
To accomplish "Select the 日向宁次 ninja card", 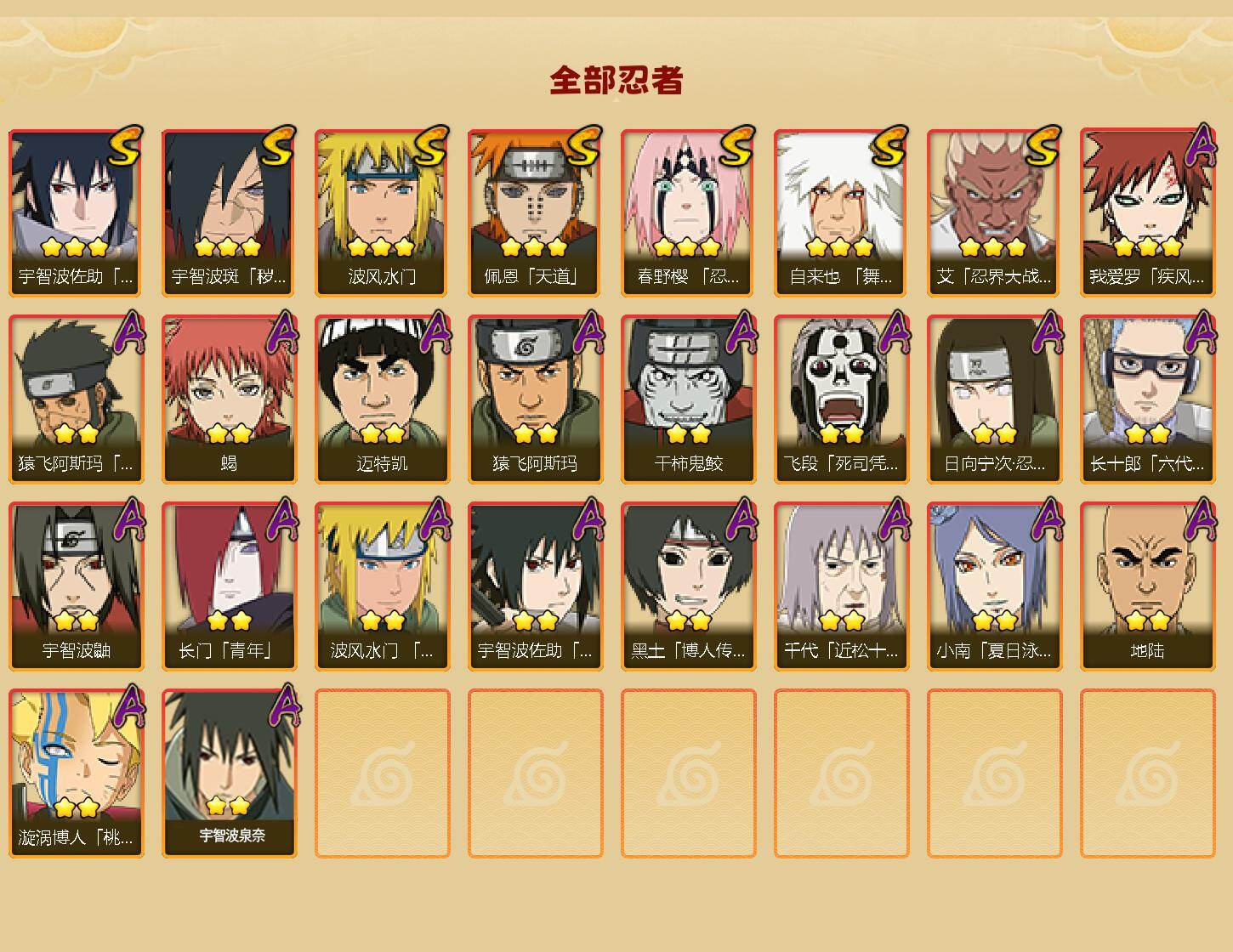I will tap(994, 399).
